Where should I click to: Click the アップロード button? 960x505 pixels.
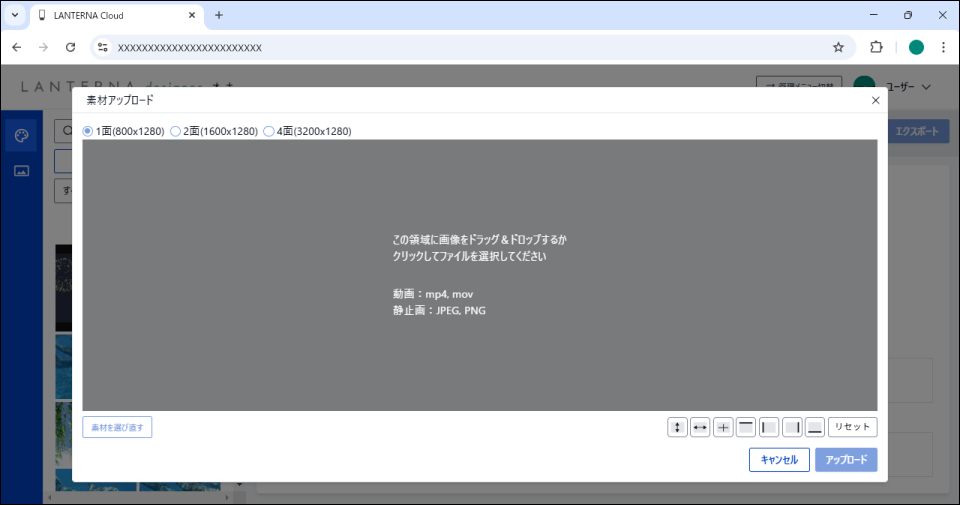point(846,460)
